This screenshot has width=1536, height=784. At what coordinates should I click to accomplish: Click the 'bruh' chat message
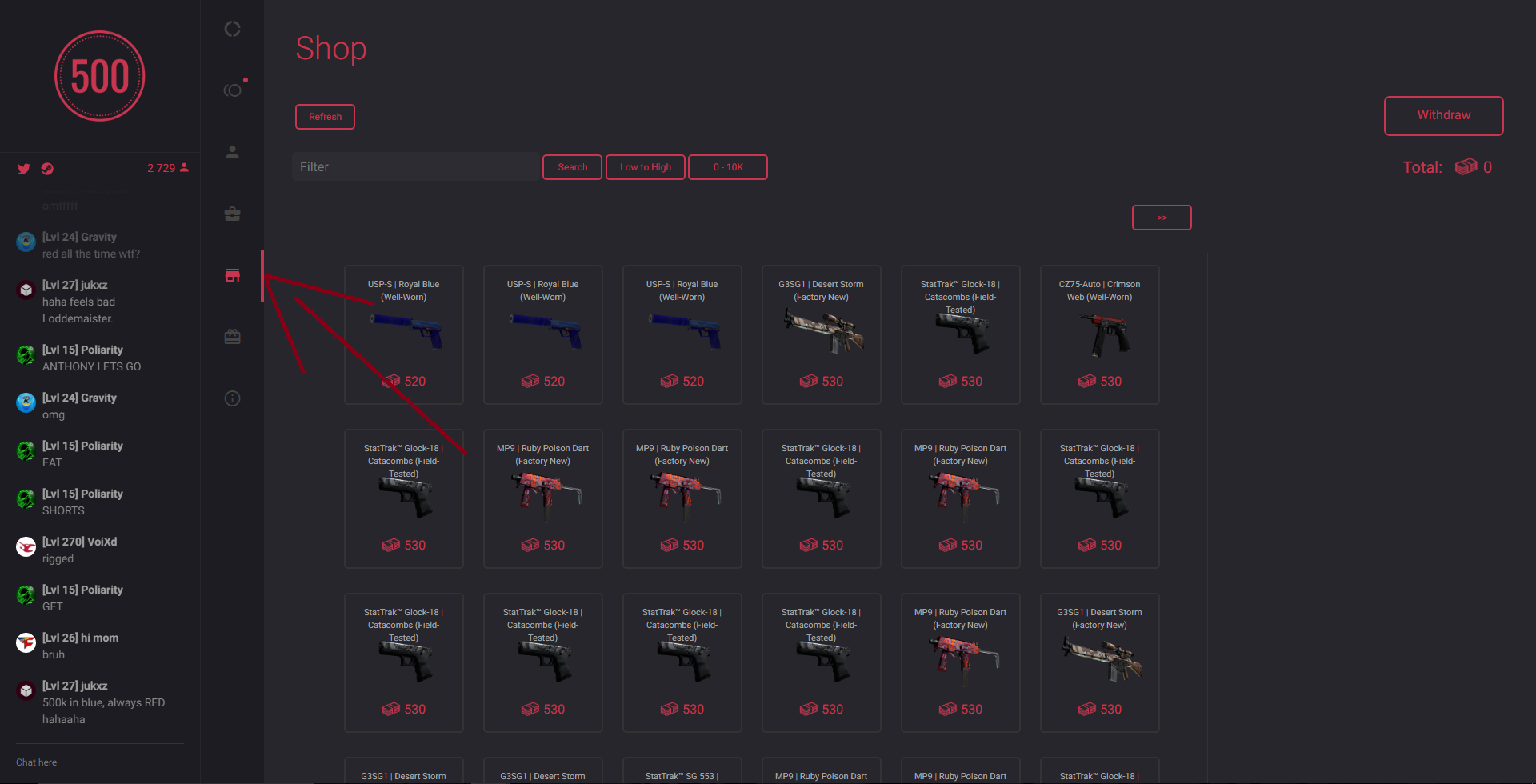coord(54,654)
